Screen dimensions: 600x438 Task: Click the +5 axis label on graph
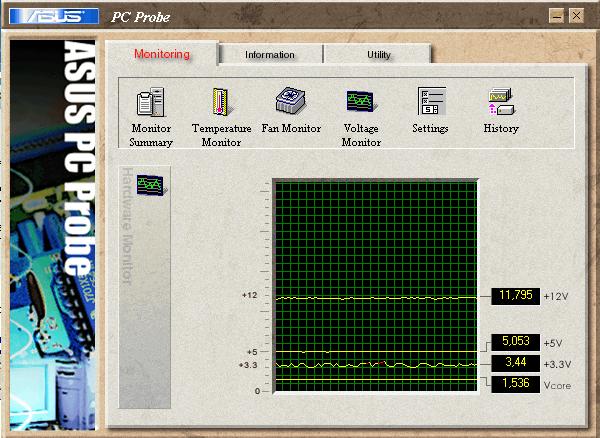[252, 352]
